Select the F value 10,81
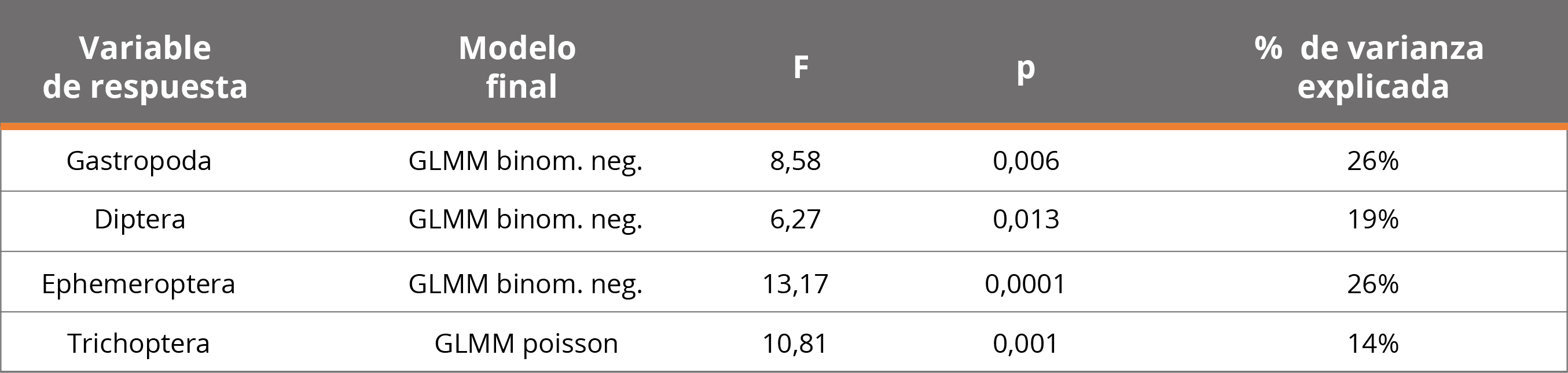1568x373 pixels. click(795, 344)
